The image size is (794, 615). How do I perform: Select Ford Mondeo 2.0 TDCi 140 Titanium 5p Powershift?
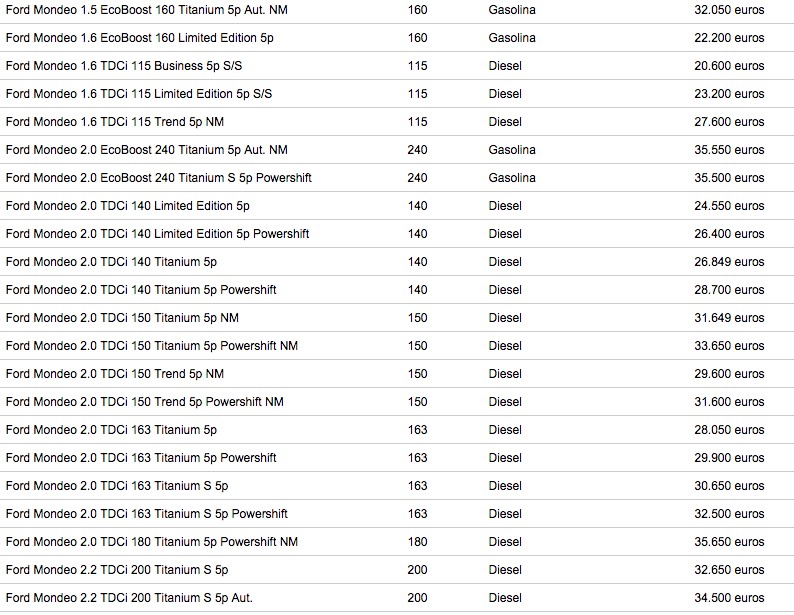coord(141,290)
